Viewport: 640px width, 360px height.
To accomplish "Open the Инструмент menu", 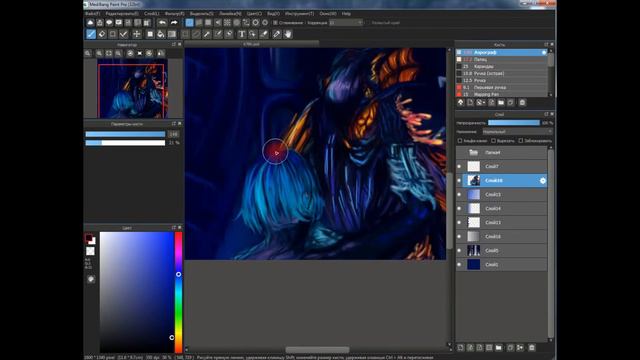I will [x=300, y=13].
